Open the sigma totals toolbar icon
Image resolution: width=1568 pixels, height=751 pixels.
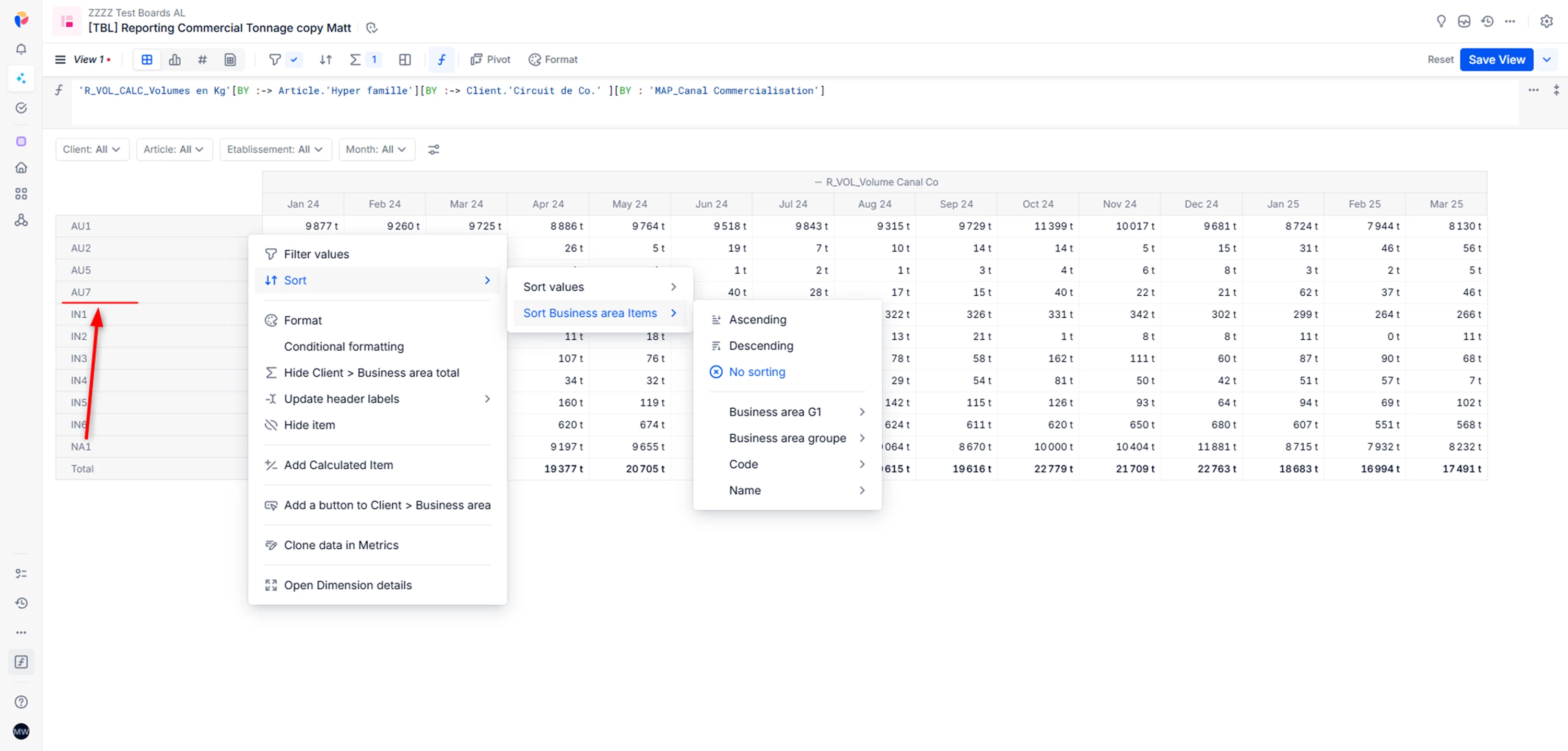[x=356, y=60]
